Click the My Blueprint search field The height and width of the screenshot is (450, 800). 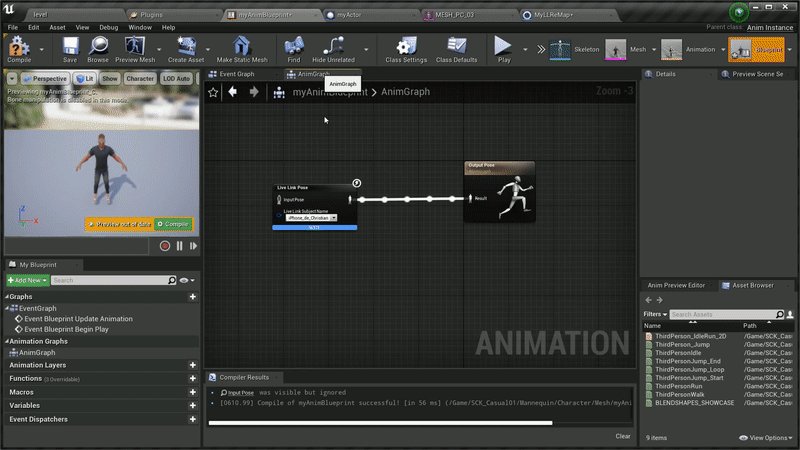[x=114, y=280]
